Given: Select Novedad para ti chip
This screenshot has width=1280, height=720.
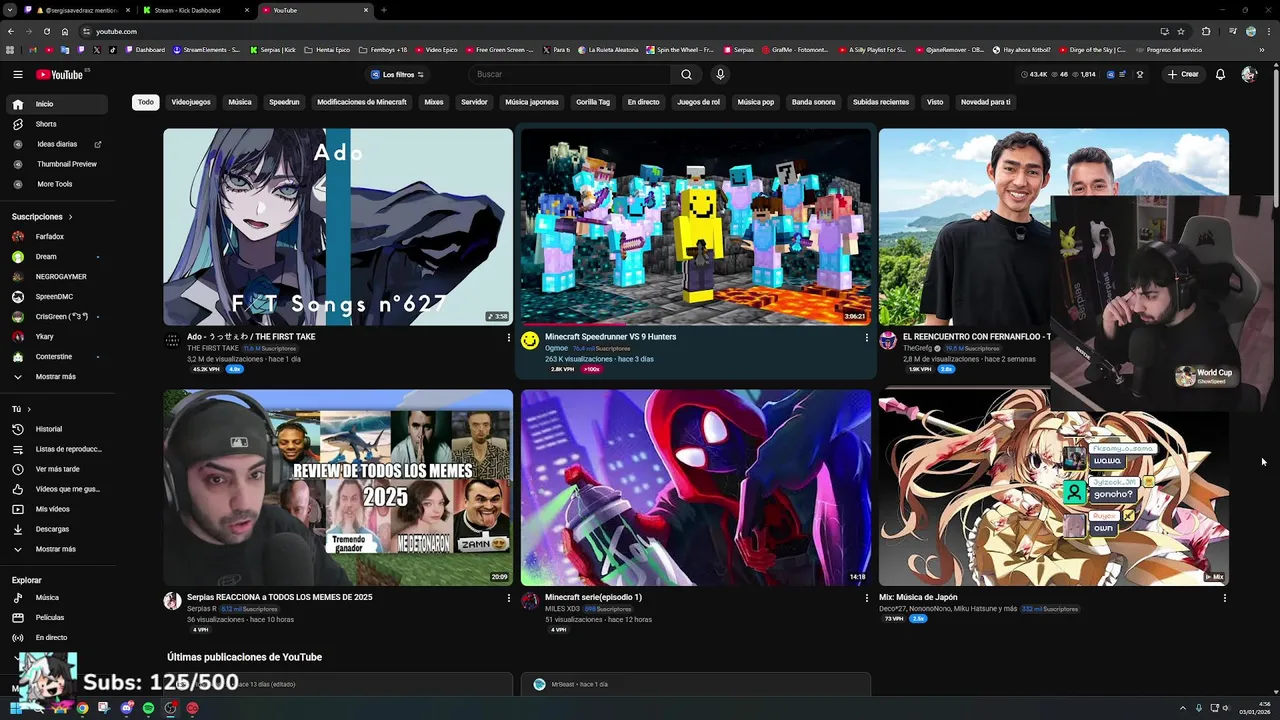Looking at the screenshot, I should [x=985, y=102].
